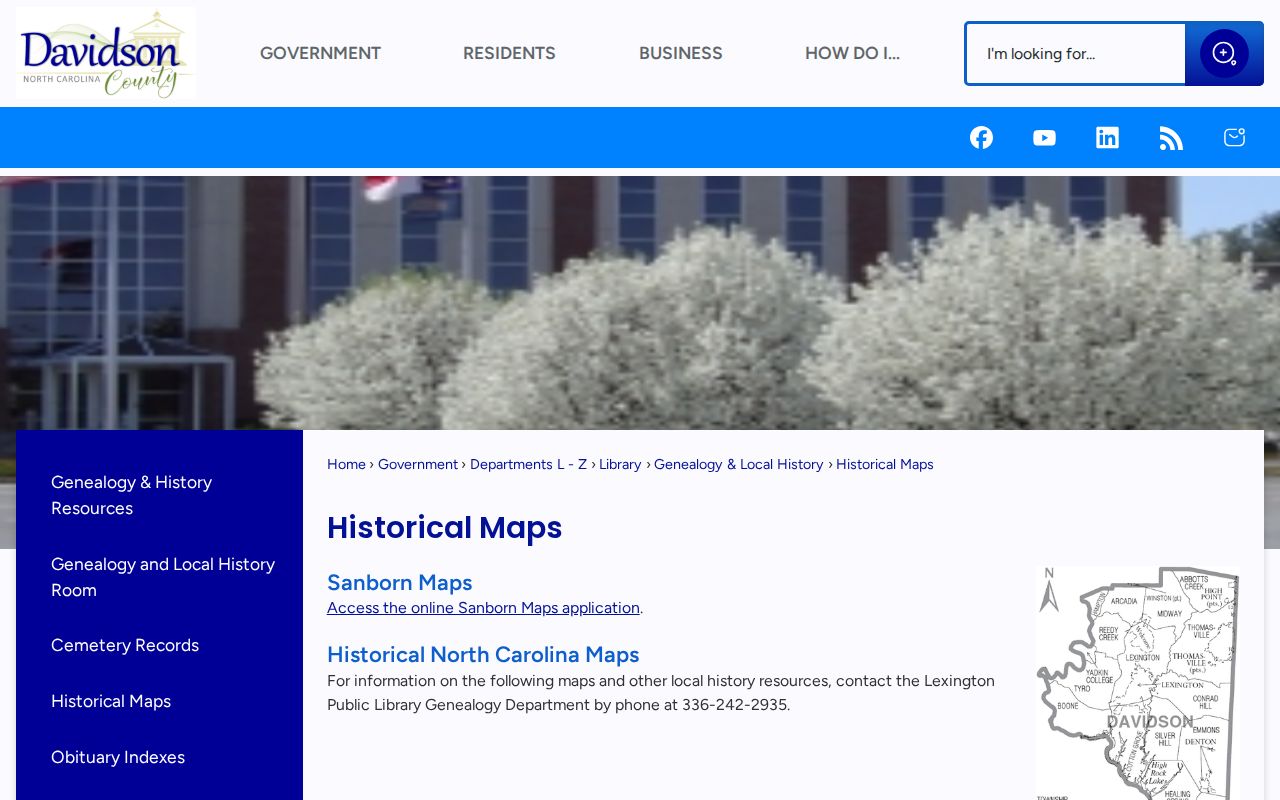Click the search magnifier button
The image size is (1280, 800).
pos(1224,54)
